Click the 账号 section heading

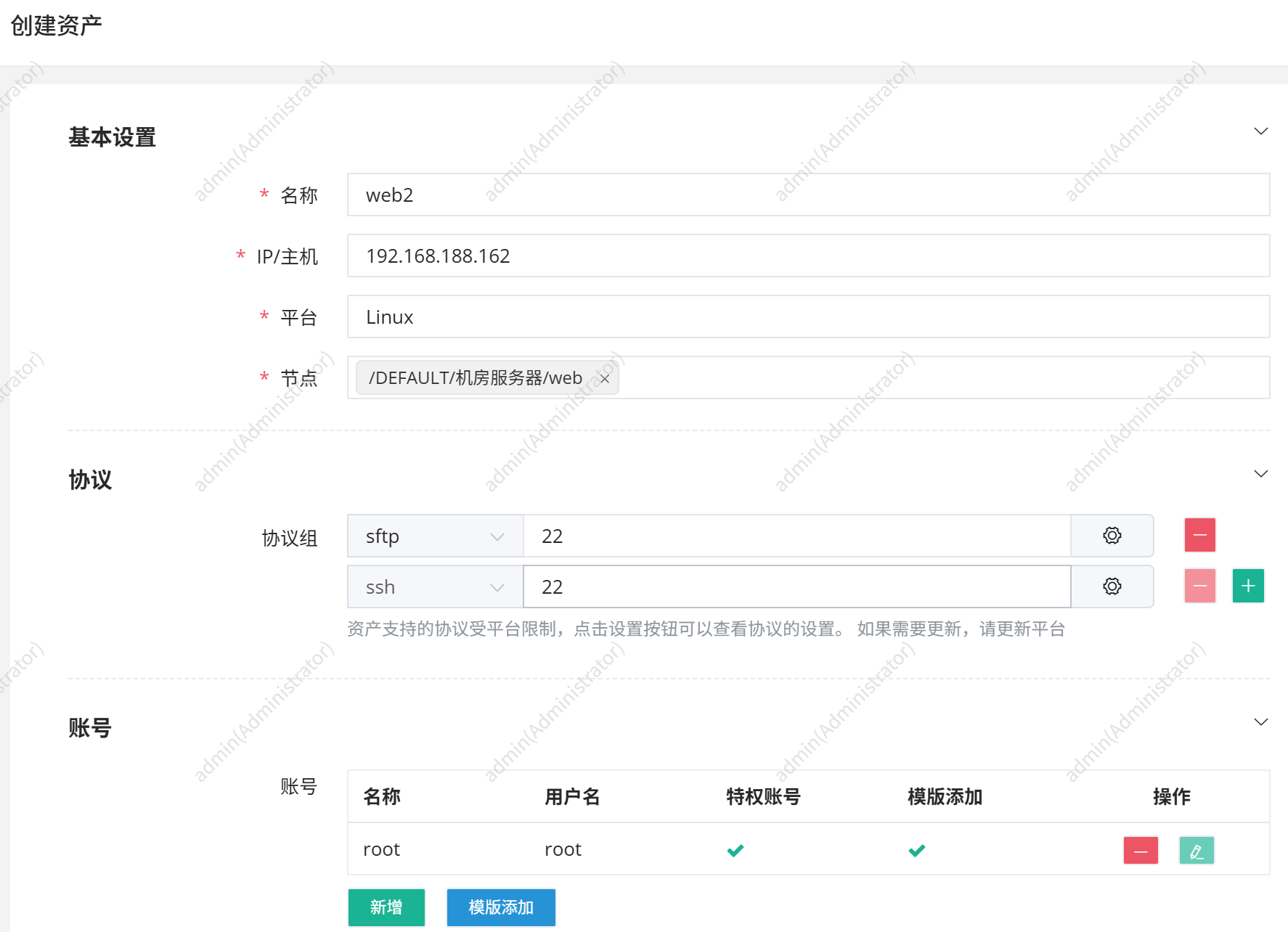pos(90,728)
